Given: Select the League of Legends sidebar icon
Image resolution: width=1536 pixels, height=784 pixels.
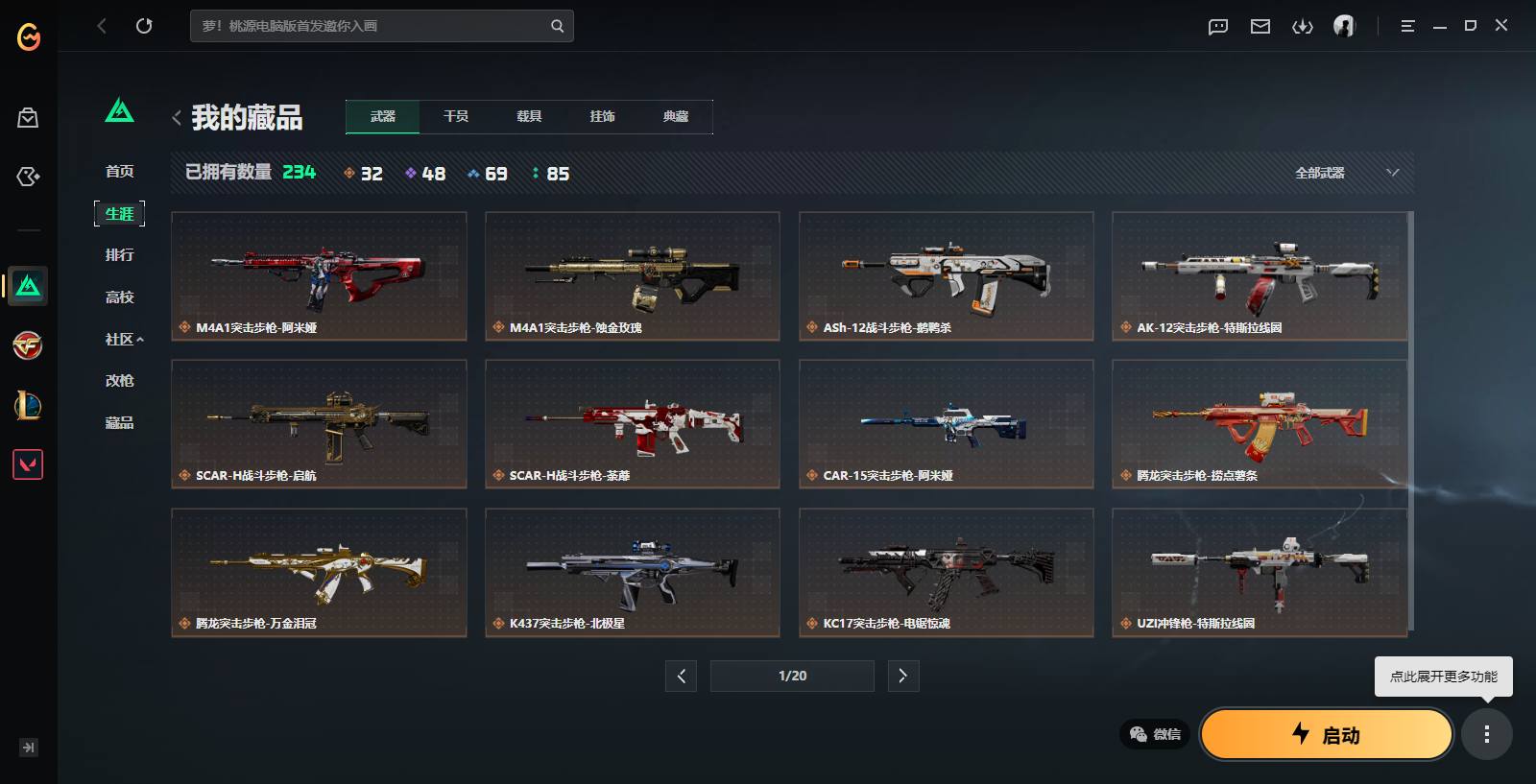Looking at the screenshot, I should click(28, 405).
